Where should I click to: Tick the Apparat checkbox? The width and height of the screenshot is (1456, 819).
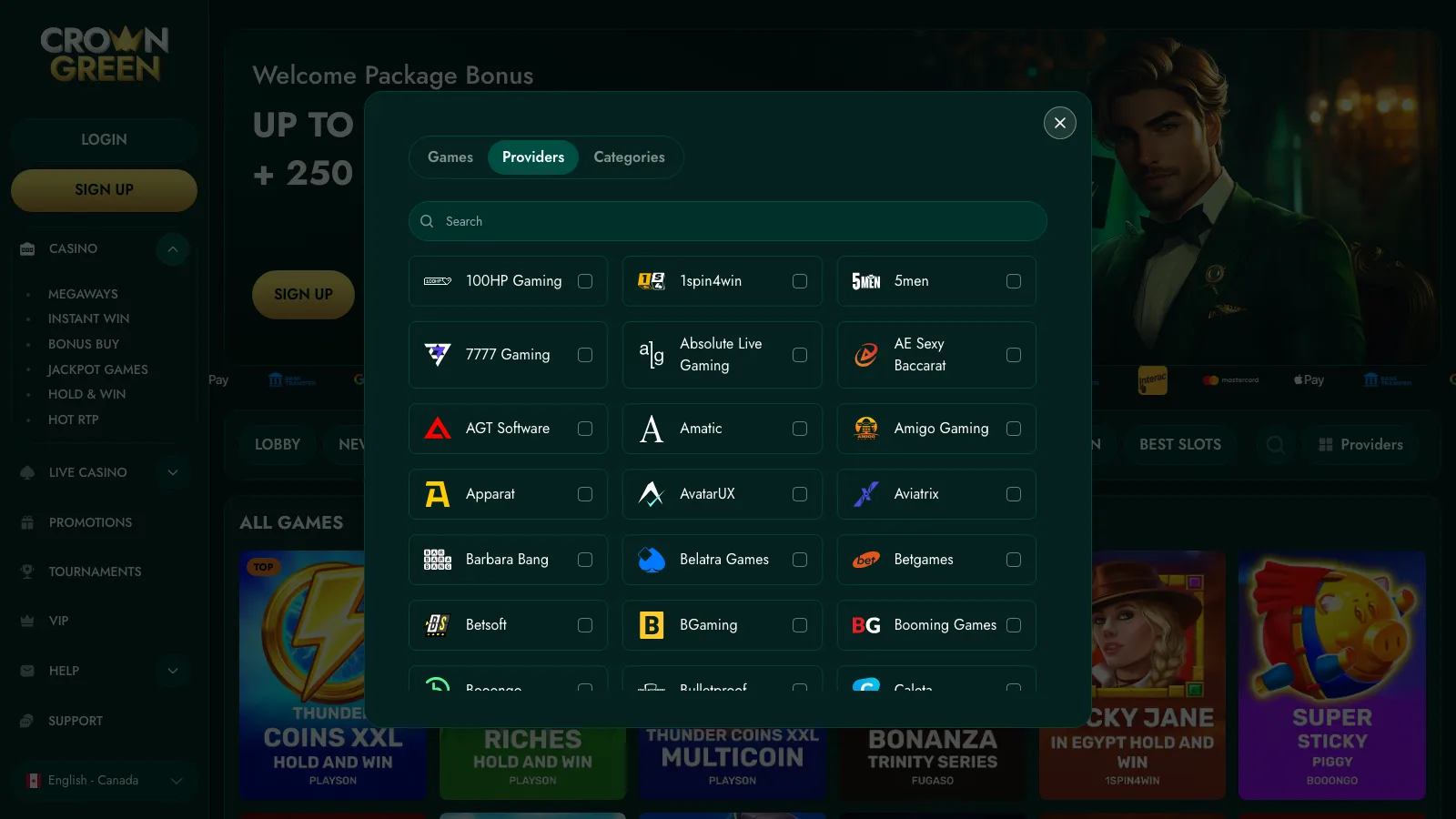[x=585, y=494]
